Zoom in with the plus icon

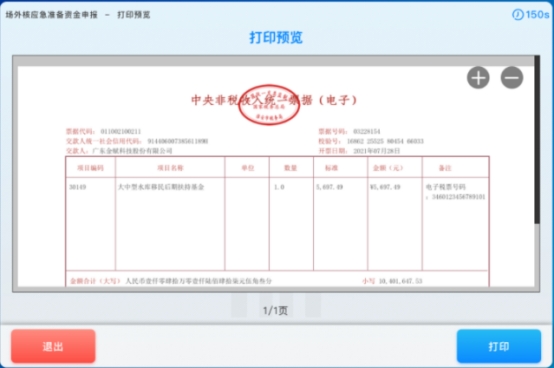point(478,78)
